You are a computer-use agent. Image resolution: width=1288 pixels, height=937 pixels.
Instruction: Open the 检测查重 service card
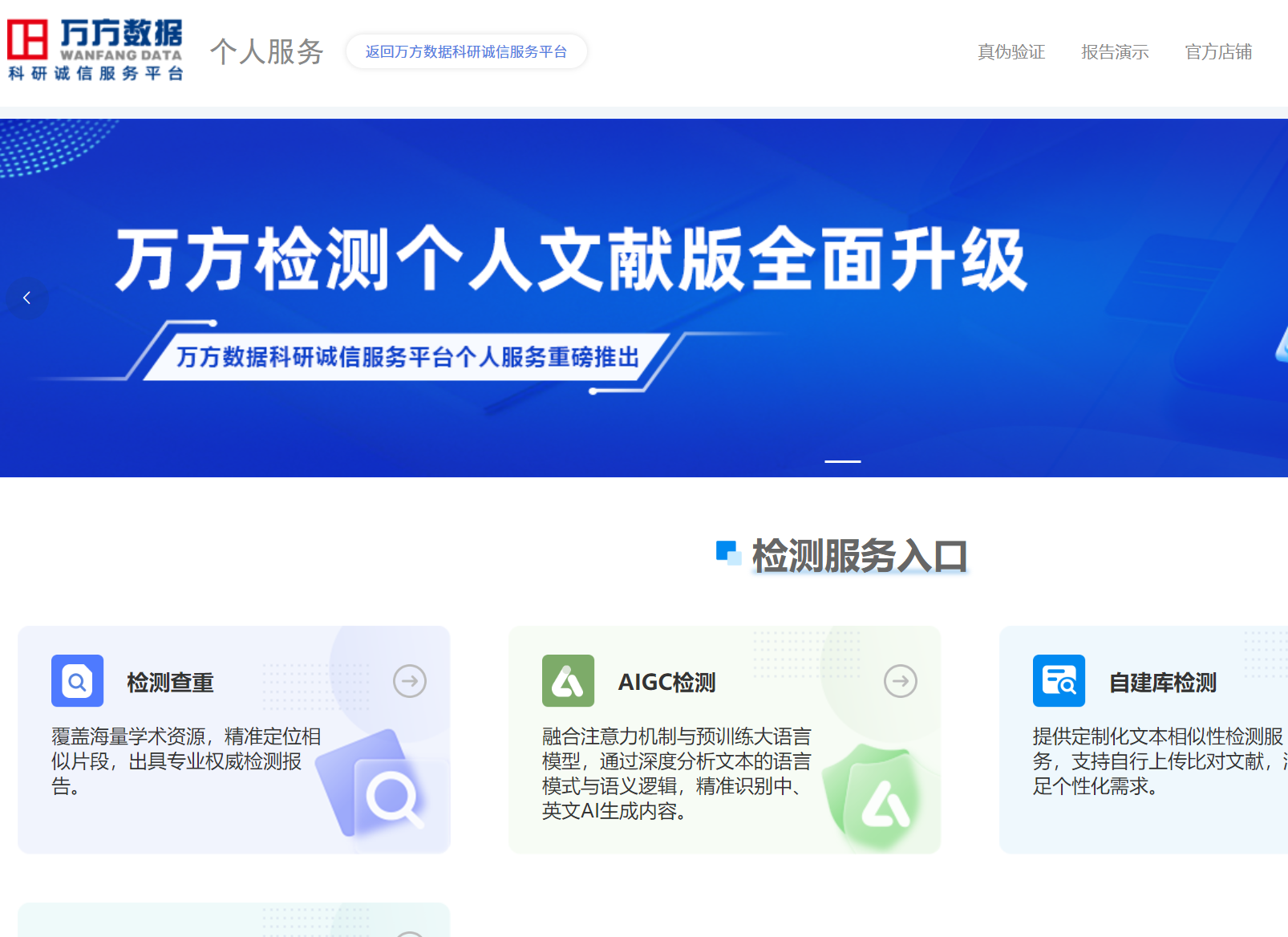tap(233, 738)
